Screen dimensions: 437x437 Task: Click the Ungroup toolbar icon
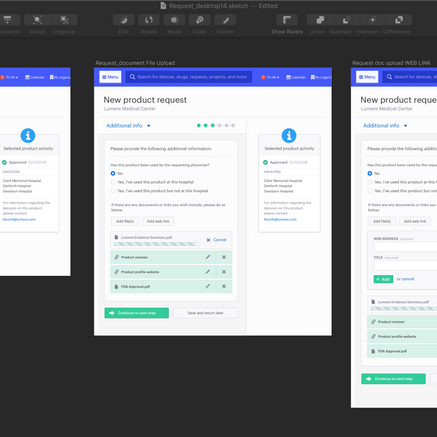click(x=64, y=20)
